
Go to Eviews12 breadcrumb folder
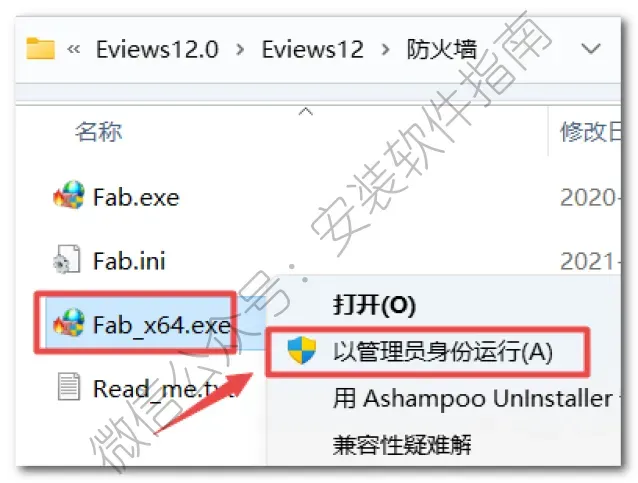click(312, 50)
